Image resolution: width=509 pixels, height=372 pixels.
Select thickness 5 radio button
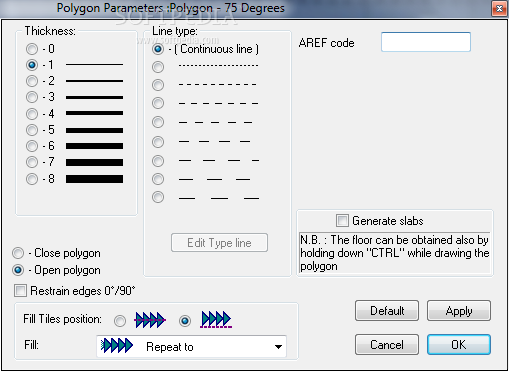[32, 130]
